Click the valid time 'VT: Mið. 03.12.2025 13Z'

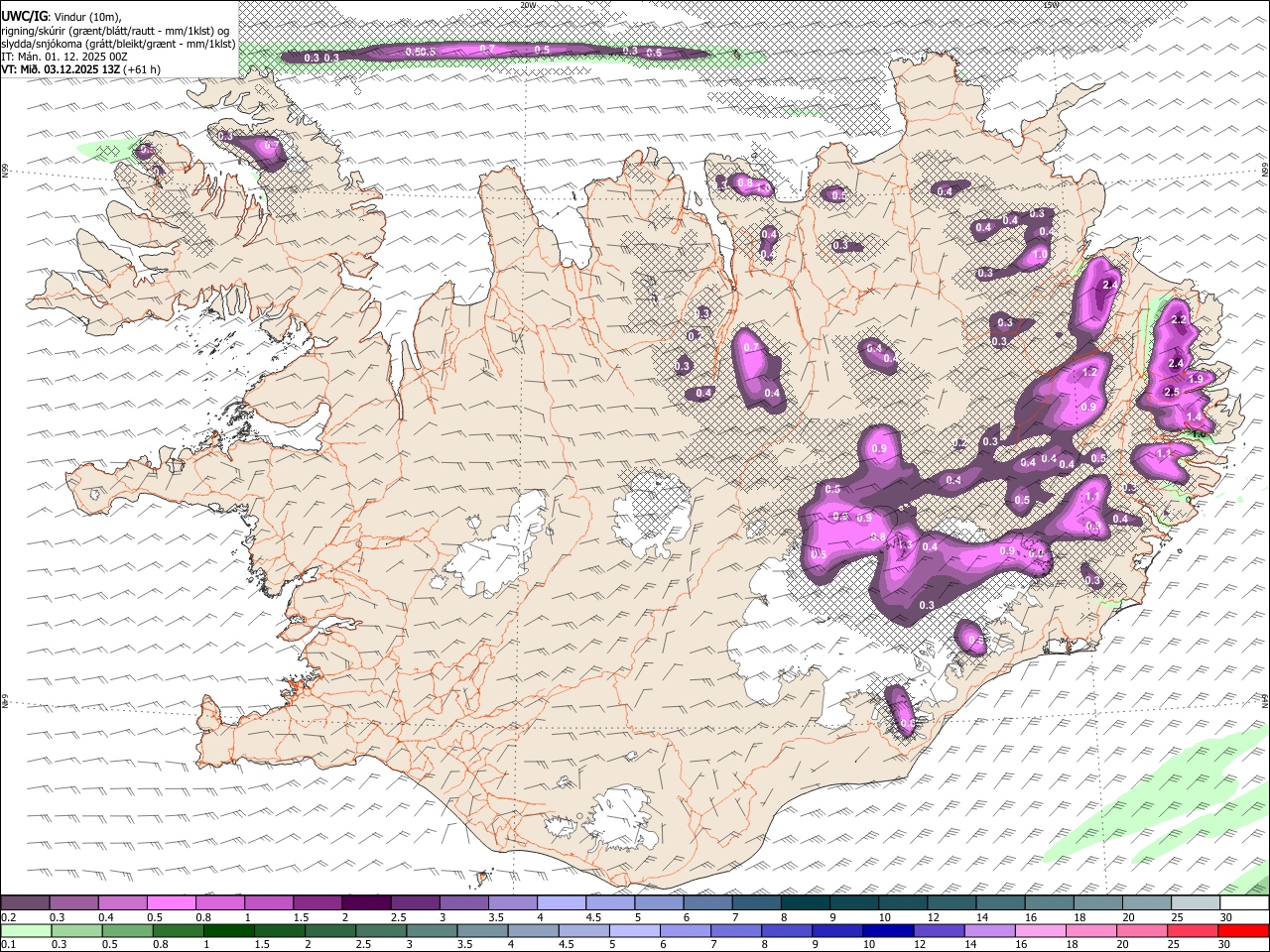tap(62, 69)
